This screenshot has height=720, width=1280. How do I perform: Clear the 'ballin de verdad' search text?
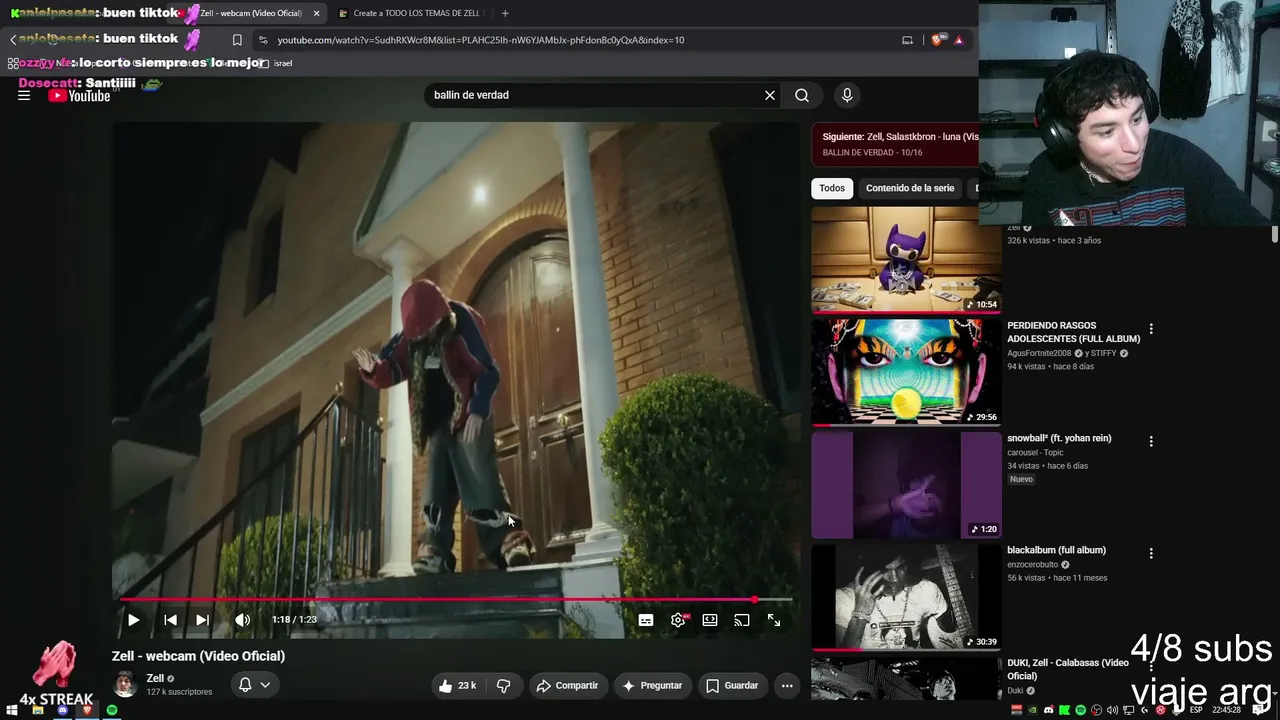770,95
